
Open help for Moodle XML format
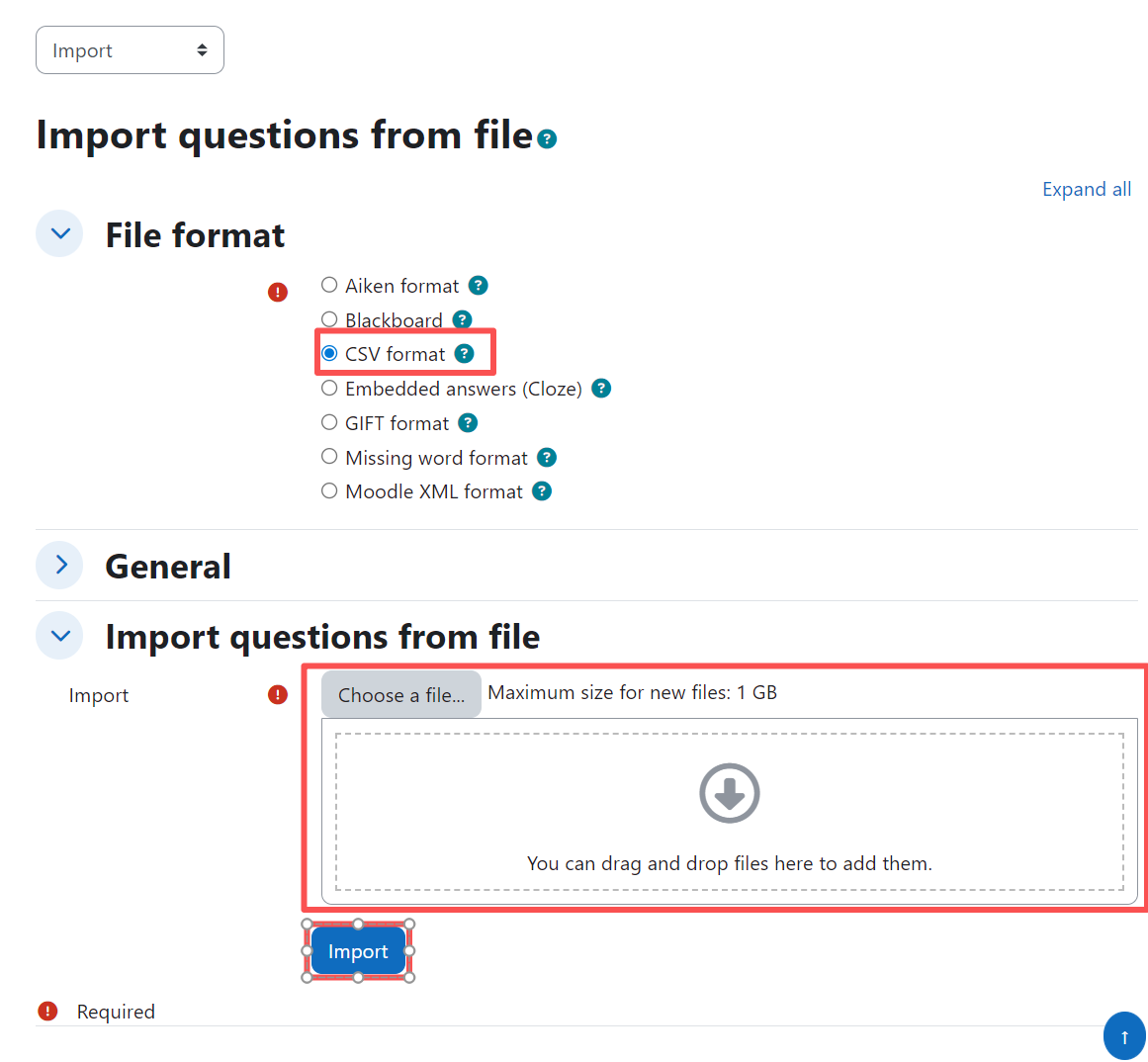[541, 491]
